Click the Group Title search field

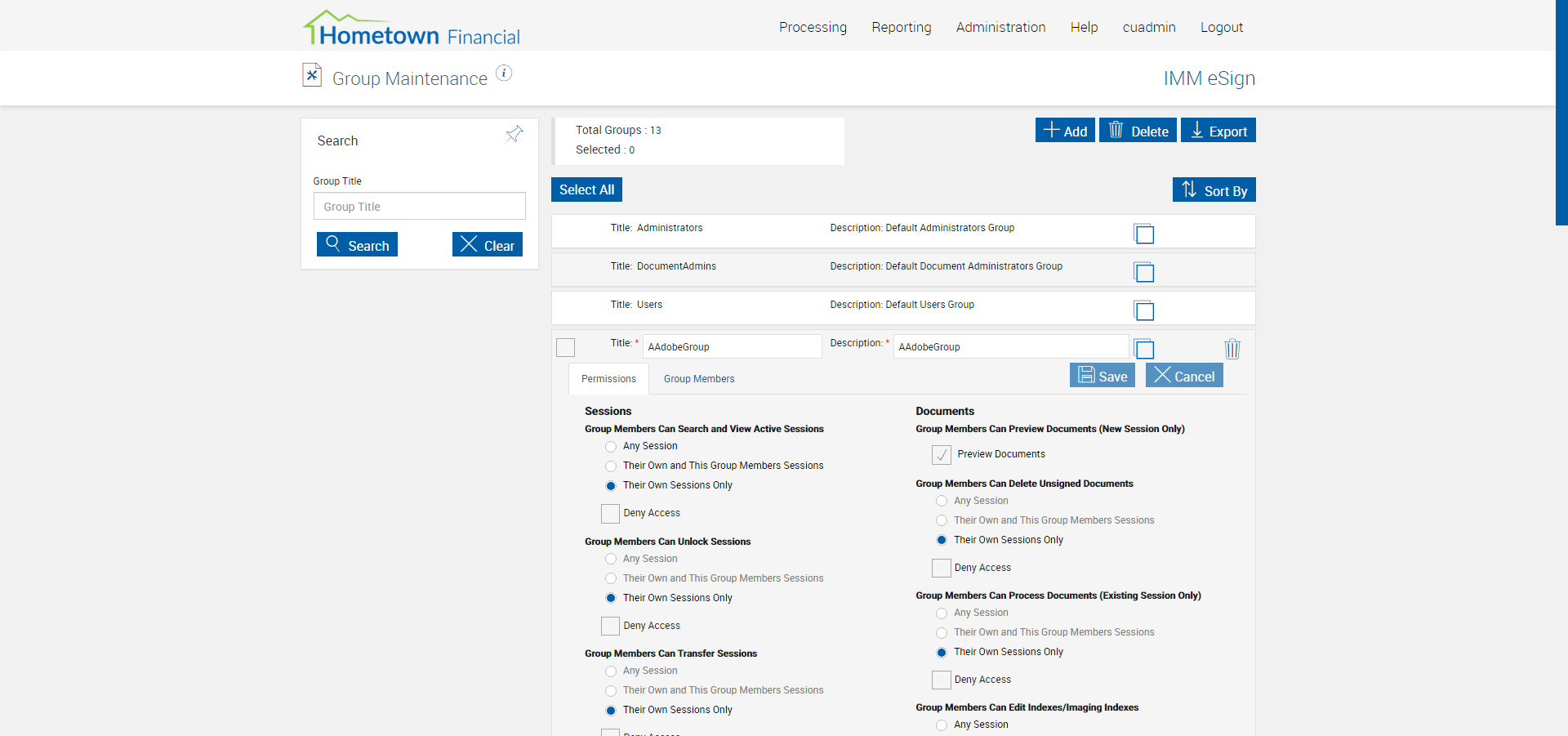(x=419, y=207)
